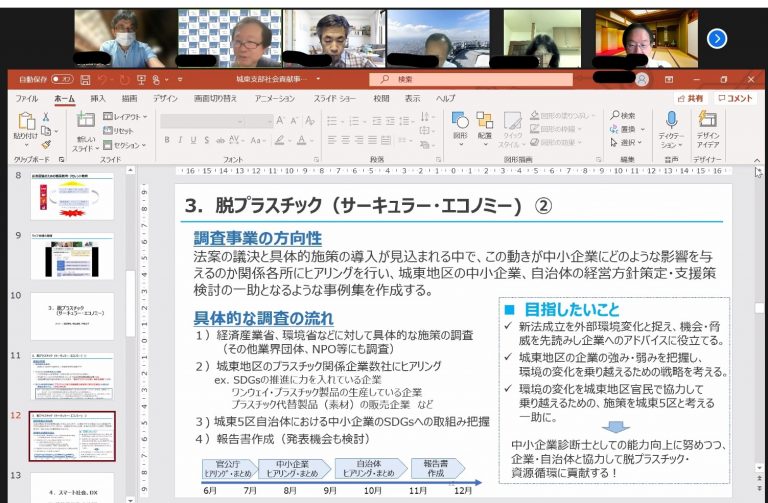The height and width of the screenshot is (503, 768).
Task: Click the 検索 search box in title bar
Action: pyautogui.click(x=471, y=79)
